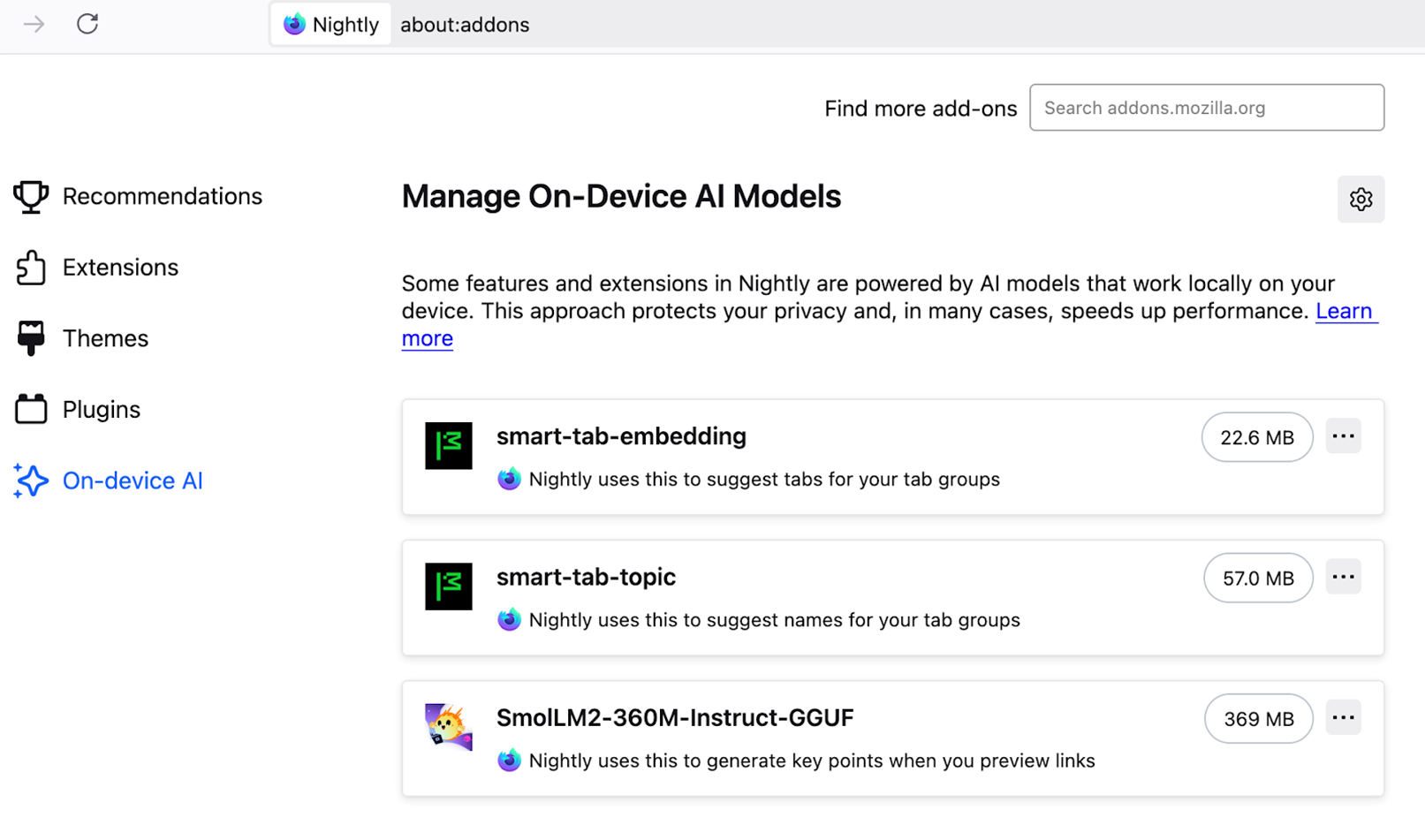Select the On-device AI category
Screen dimensions: 1425x840
coord(133,480)
